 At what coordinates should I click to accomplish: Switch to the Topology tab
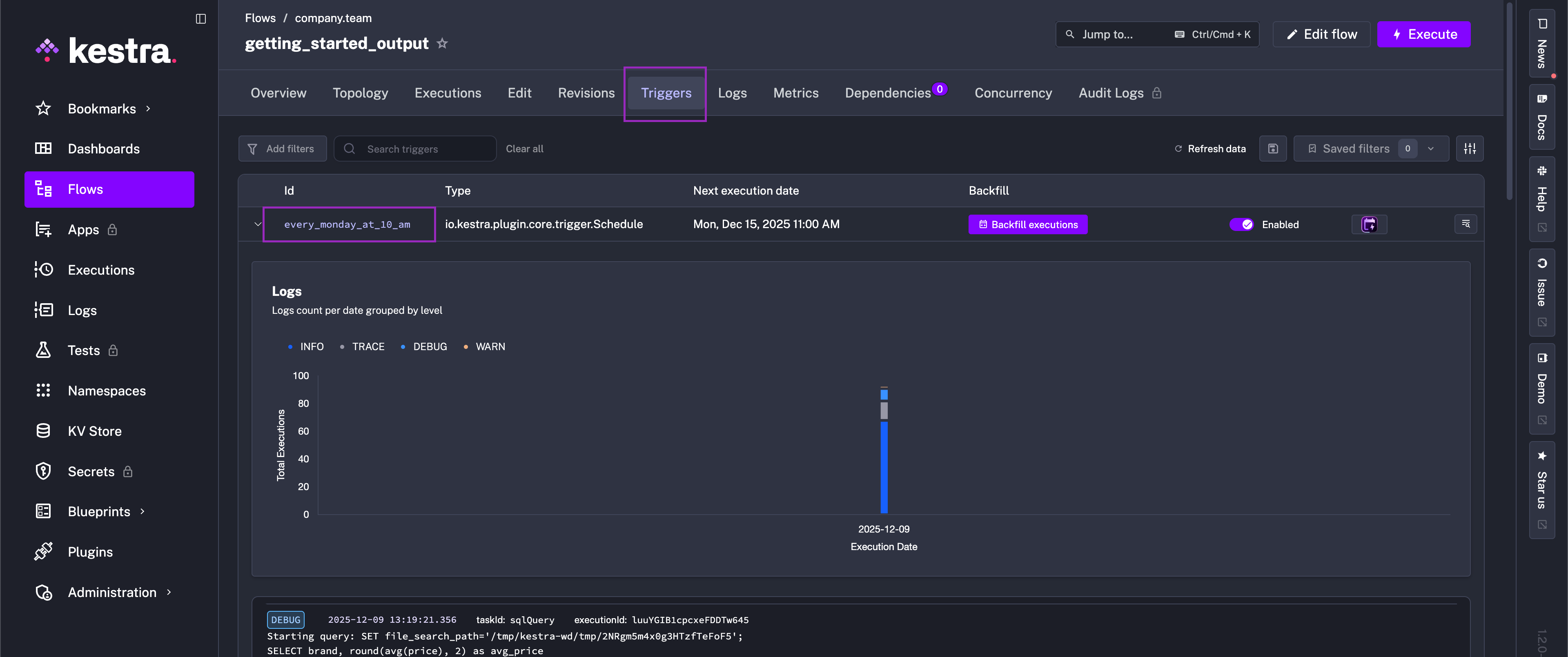[360, 93]
